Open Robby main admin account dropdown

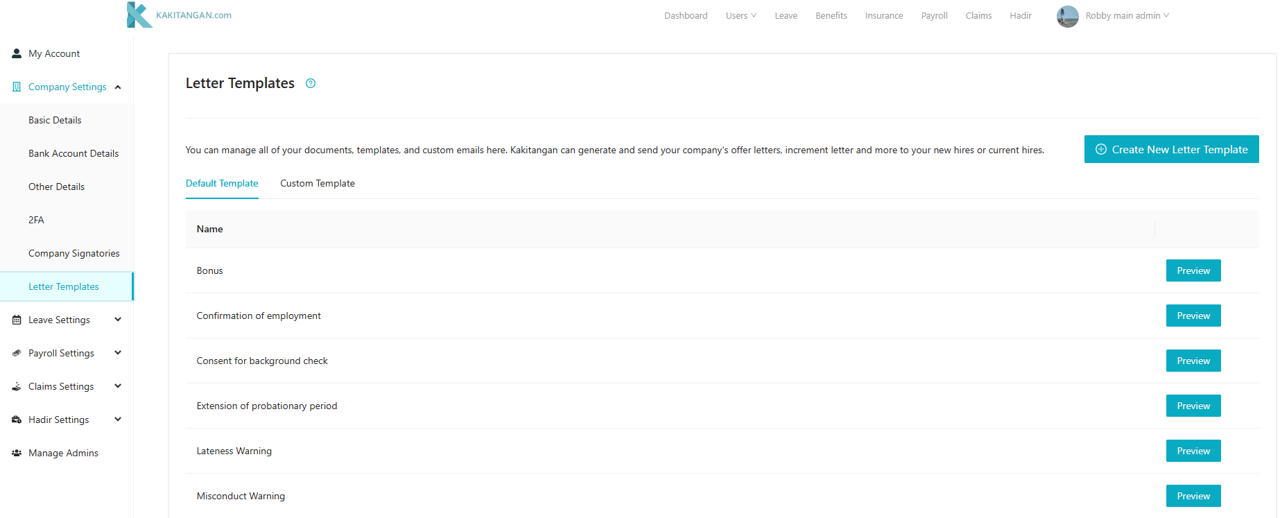(1127, 16)
